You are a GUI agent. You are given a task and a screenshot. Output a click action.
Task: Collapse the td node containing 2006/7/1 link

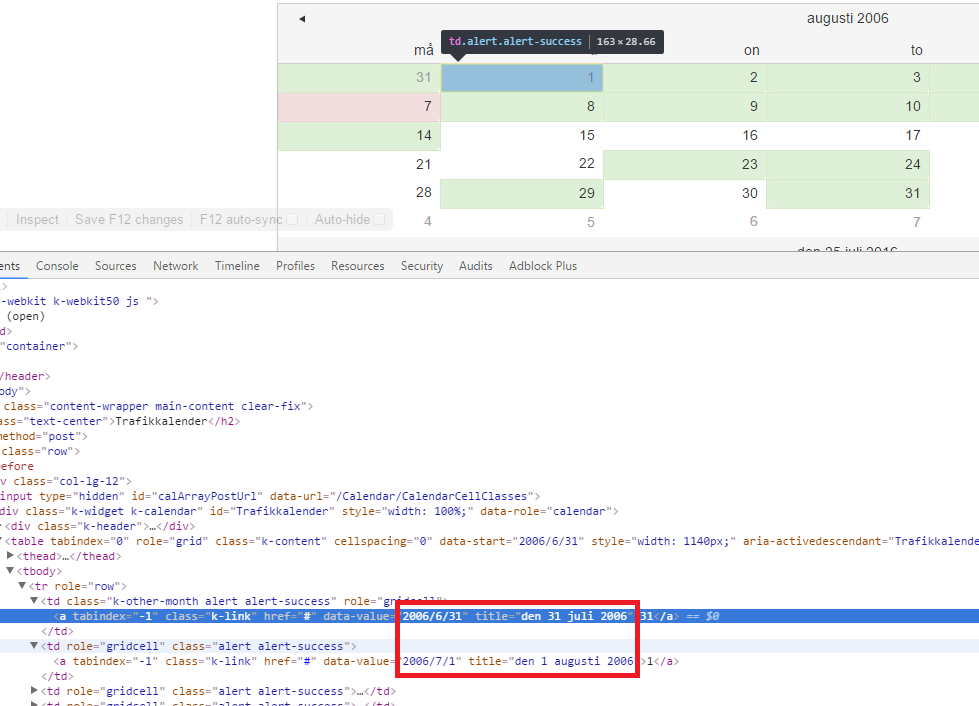click(34, 645)
